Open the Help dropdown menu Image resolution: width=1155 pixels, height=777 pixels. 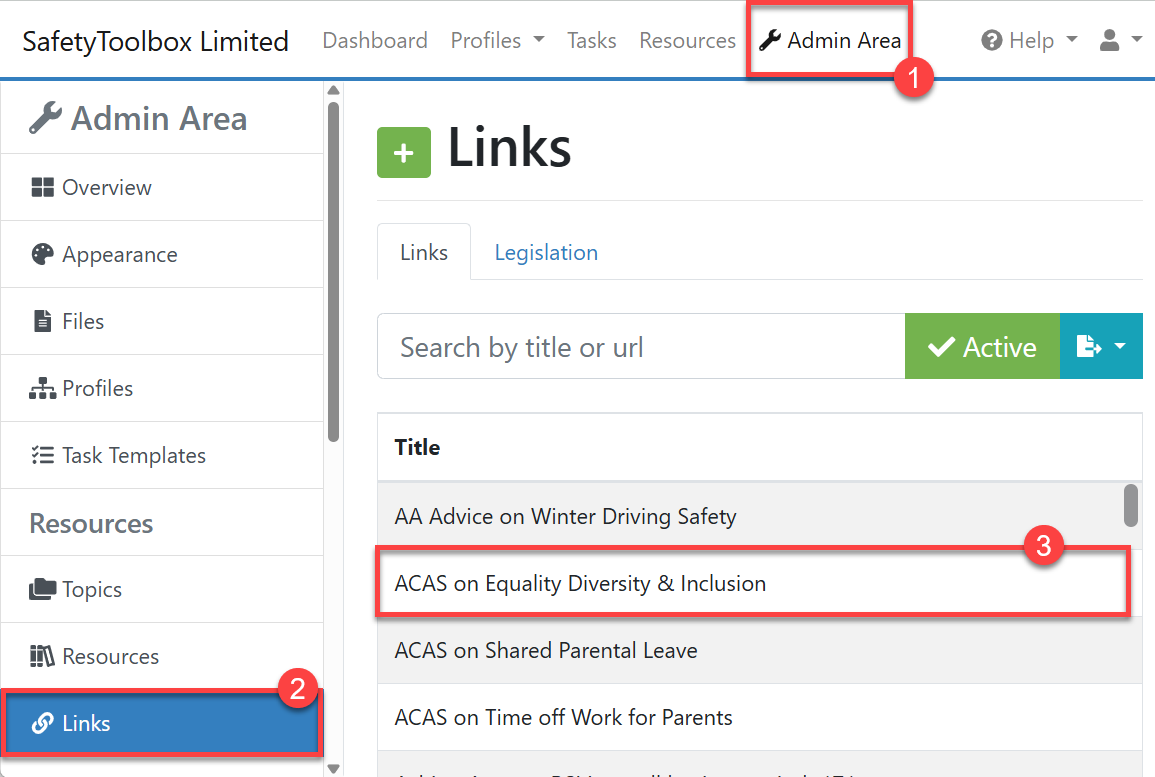click(1029, 41)
